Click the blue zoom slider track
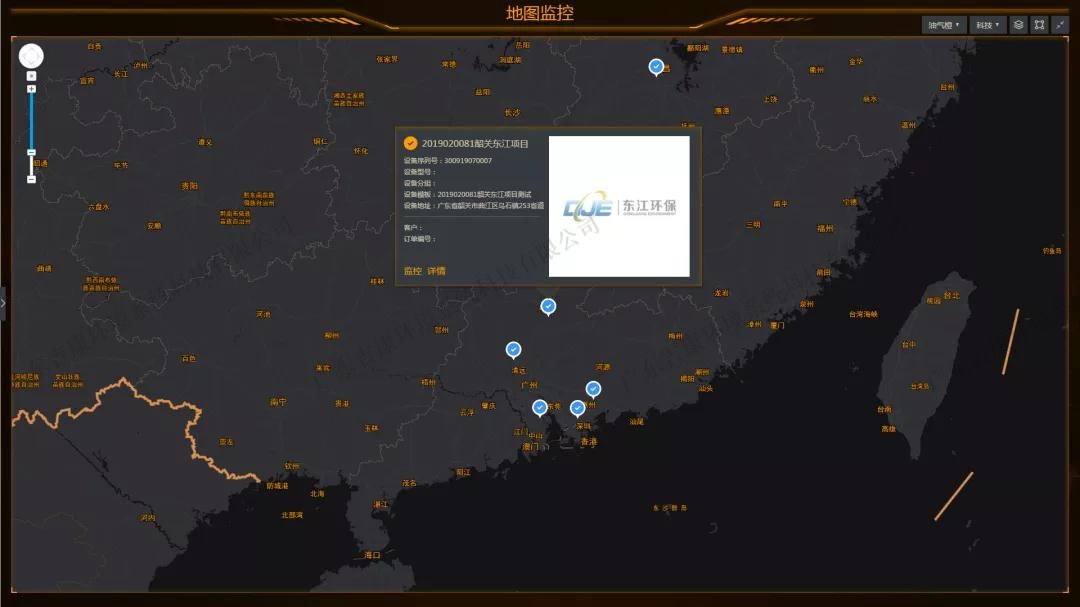 (31, 121)
